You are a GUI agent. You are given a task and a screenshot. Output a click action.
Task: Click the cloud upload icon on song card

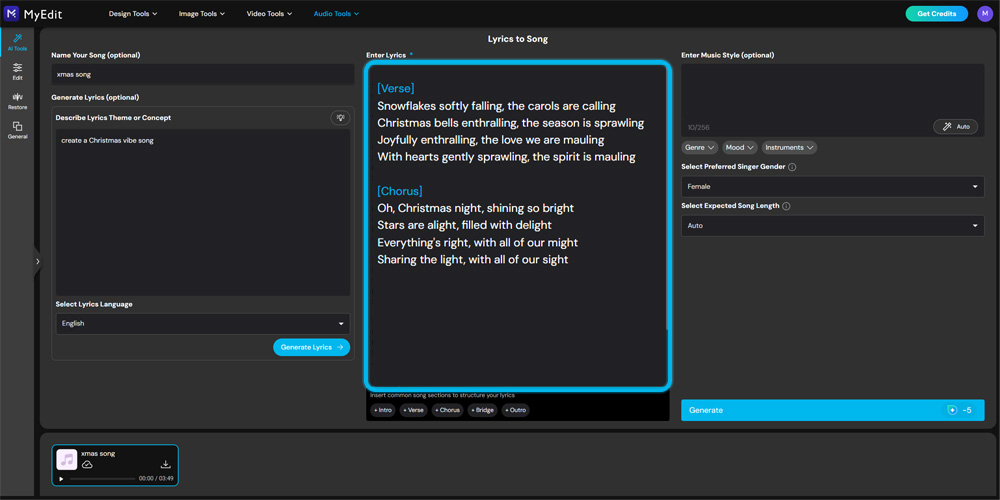tap(87, 464)
